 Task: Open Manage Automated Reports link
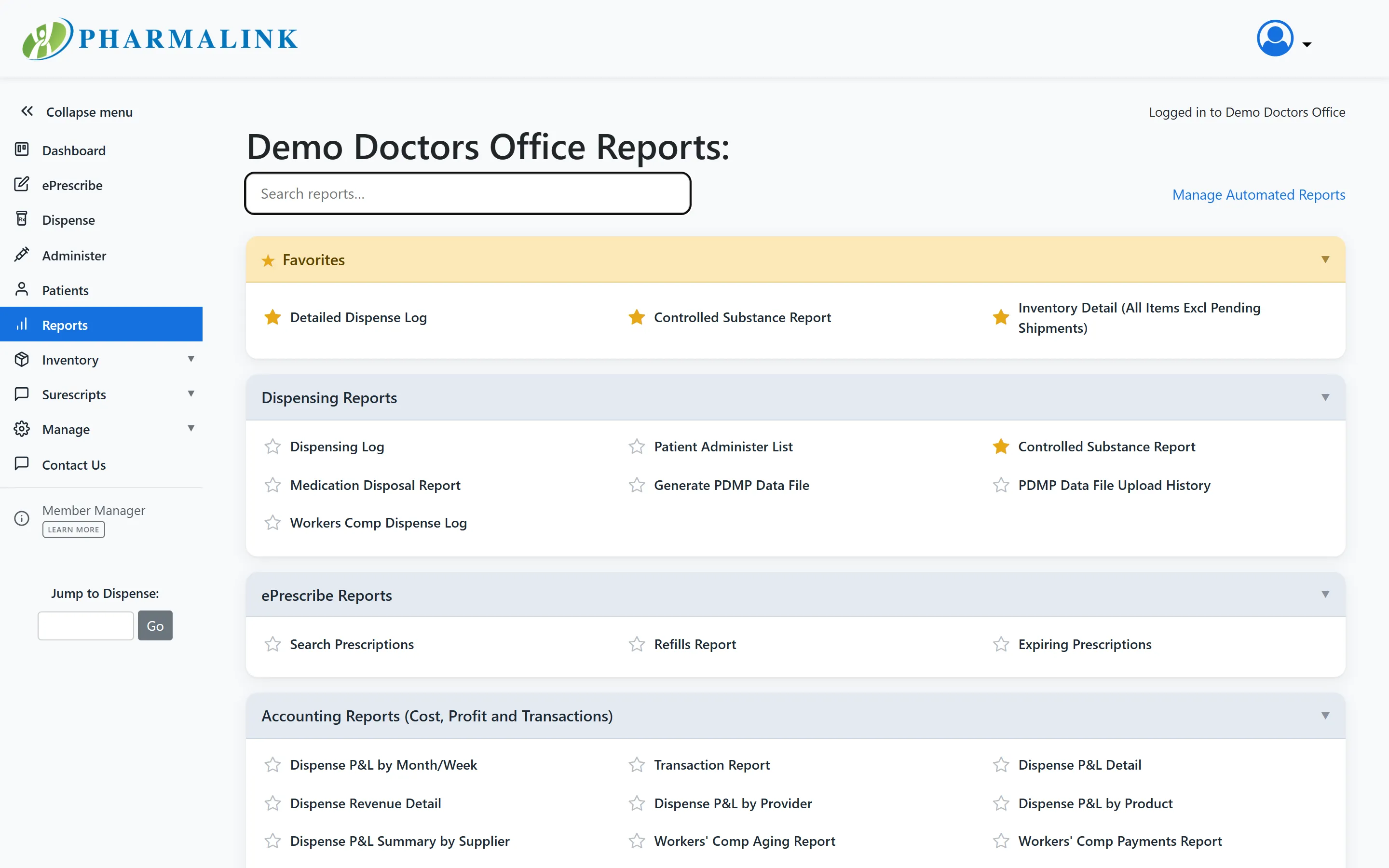tap(1259, 195)
